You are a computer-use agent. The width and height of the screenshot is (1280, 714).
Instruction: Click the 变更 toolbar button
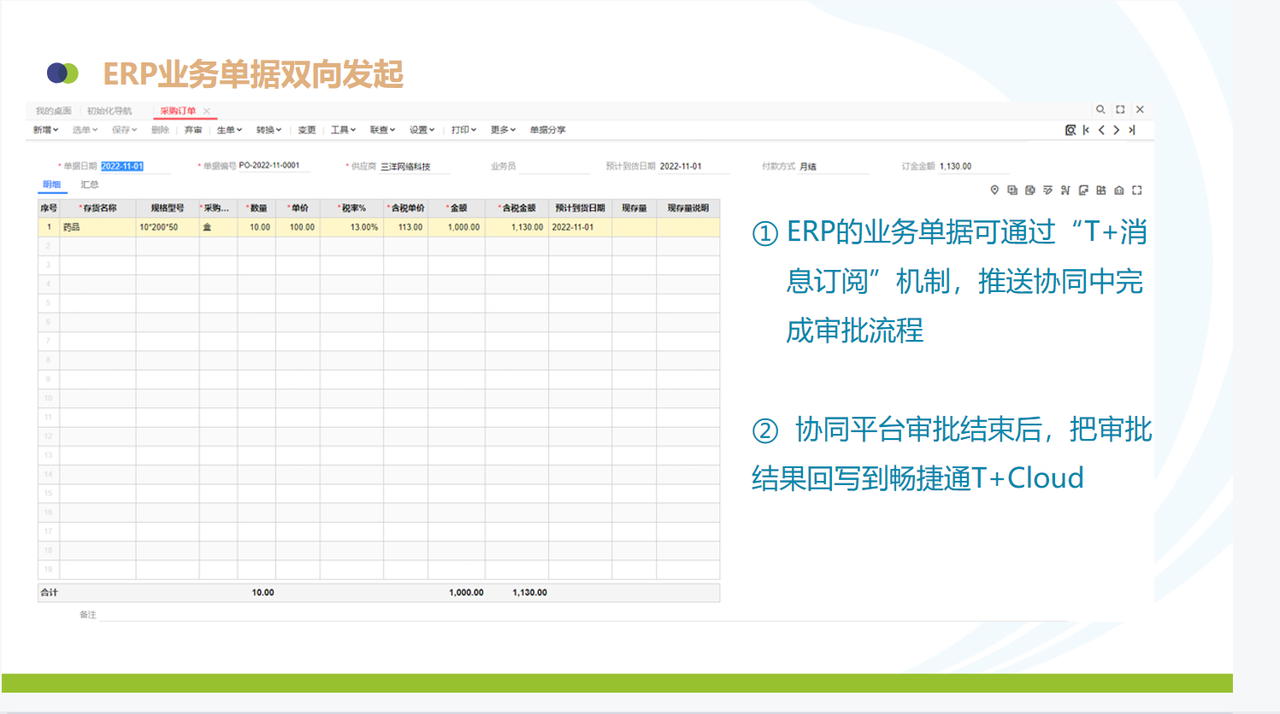tap(307, 130)
